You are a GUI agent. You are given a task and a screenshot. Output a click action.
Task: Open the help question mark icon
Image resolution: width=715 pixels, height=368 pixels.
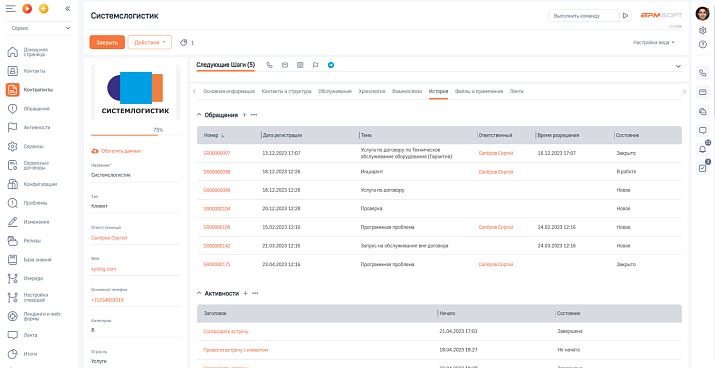tap(703, 44)
